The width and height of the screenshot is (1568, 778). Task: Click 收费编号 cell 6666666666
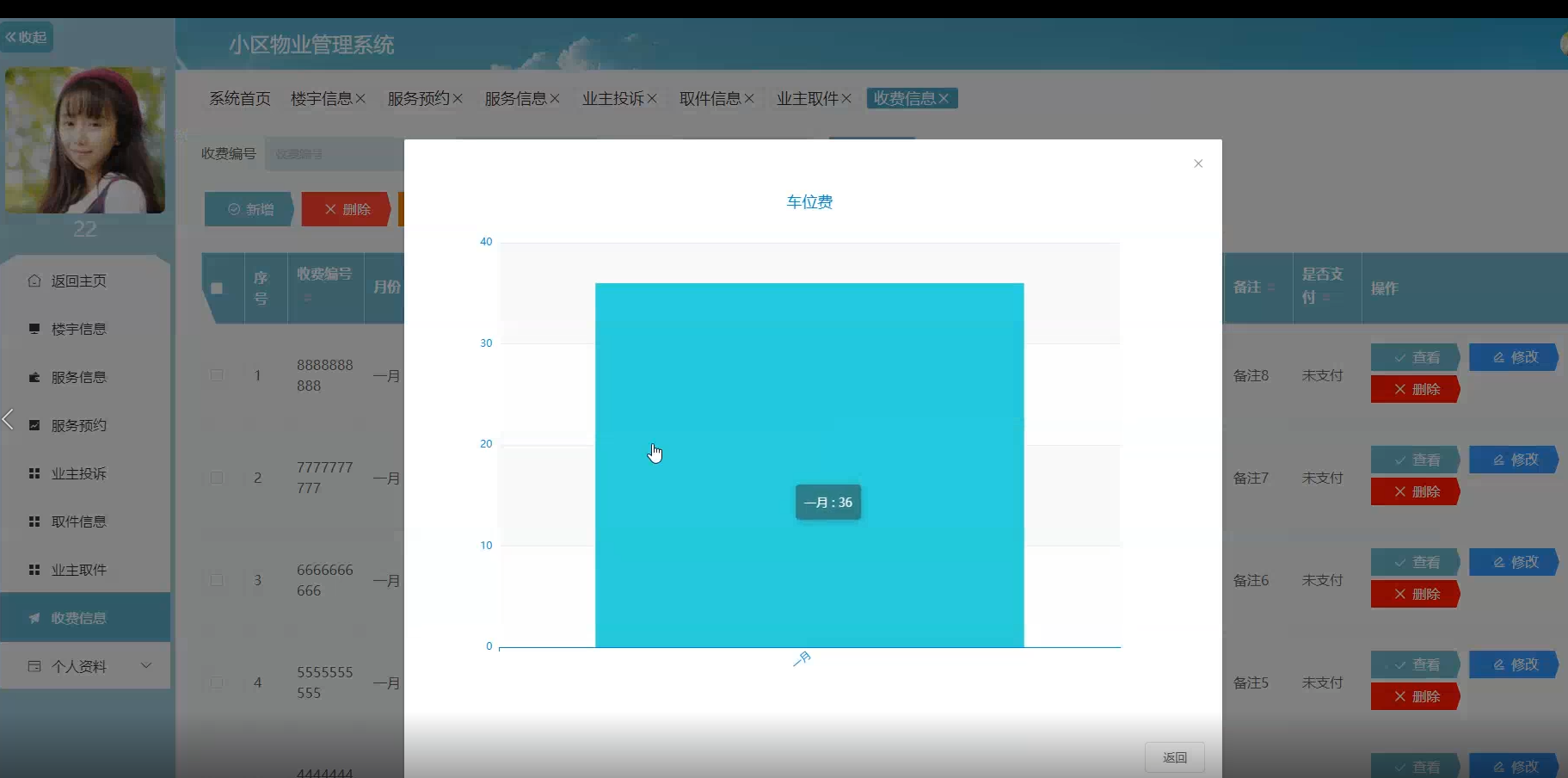(324, 580)
